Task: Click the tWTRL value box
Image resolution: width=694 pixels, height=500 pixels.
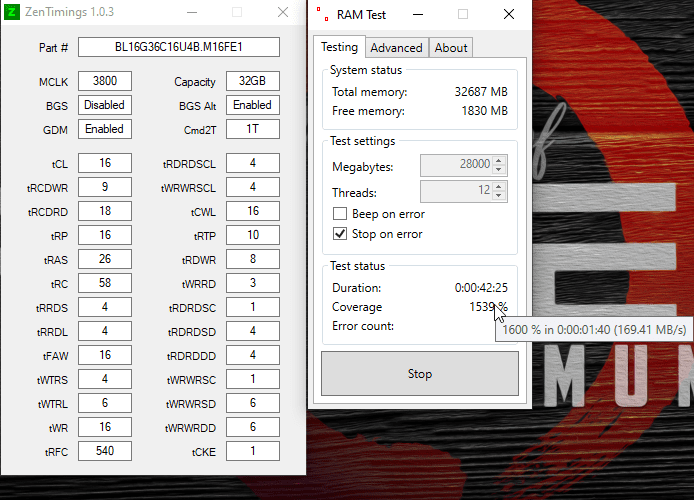Action: pos(105,403)
